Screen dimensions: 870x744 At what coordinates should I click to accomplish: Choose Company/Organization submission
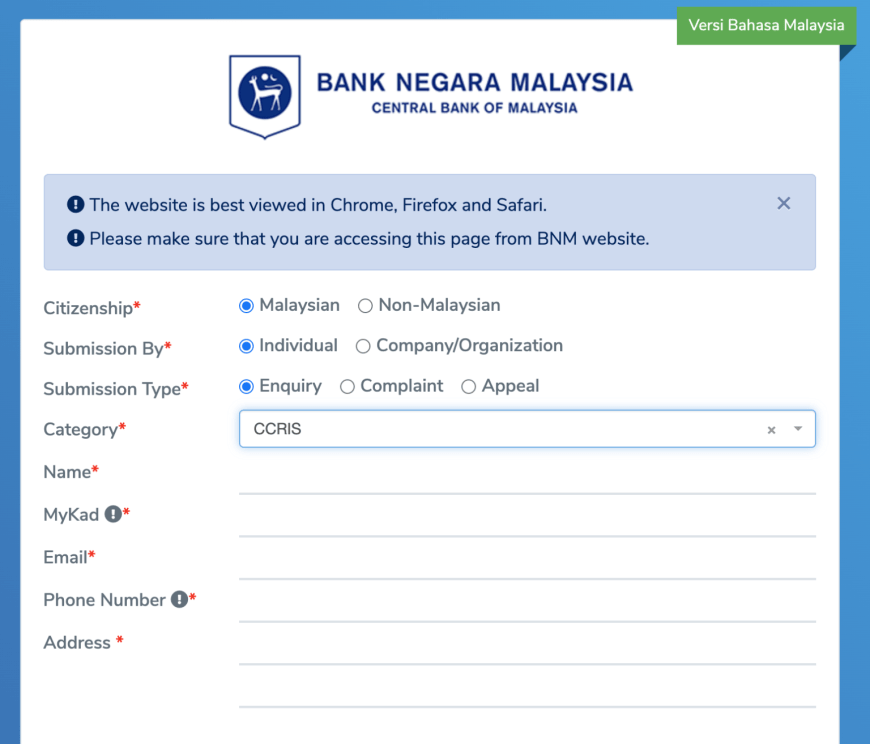coord(363,346)
